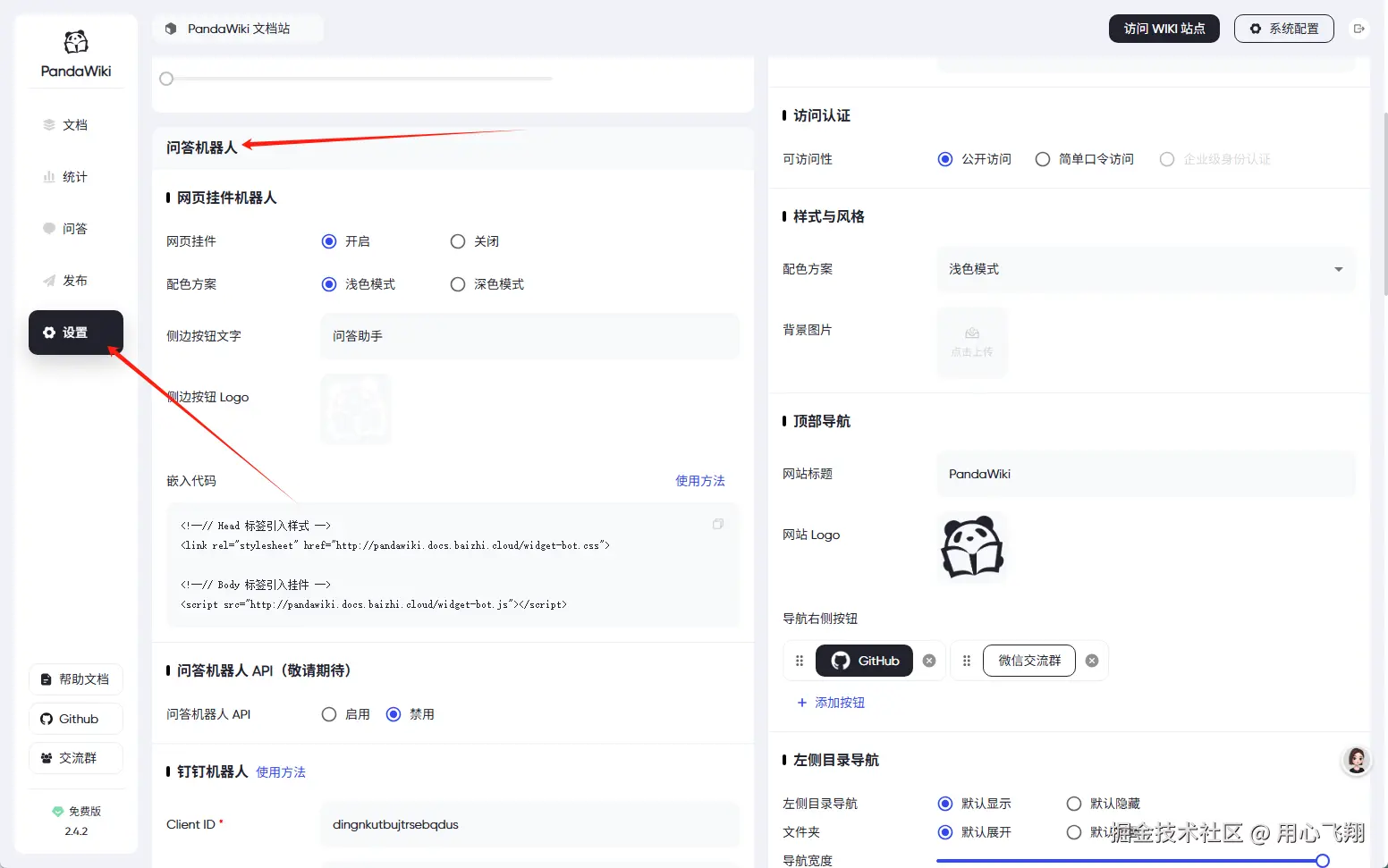This screenshot has width=1388, height=868.
Task: Select 简单口令访问 accessibility option
Action: (x=1043, y=159)
